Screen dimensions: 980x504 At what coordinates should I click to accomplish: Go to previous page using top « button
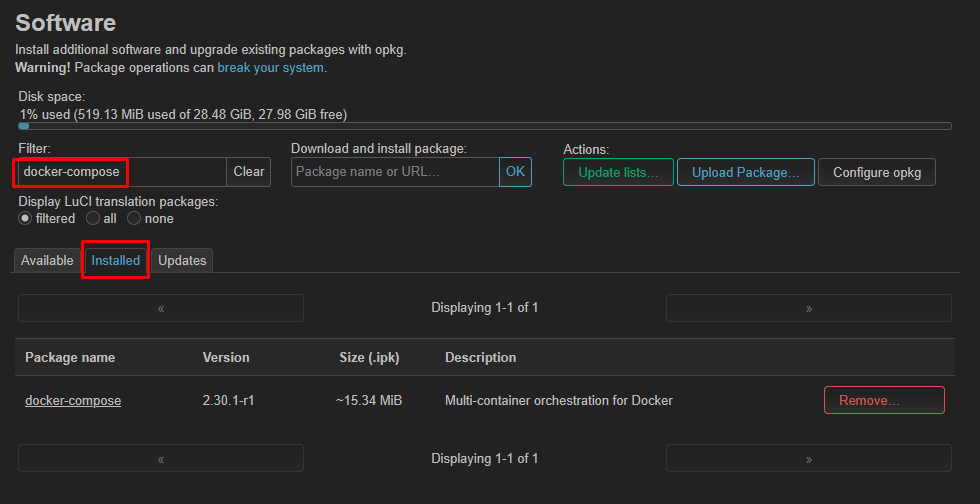(161, 308)
